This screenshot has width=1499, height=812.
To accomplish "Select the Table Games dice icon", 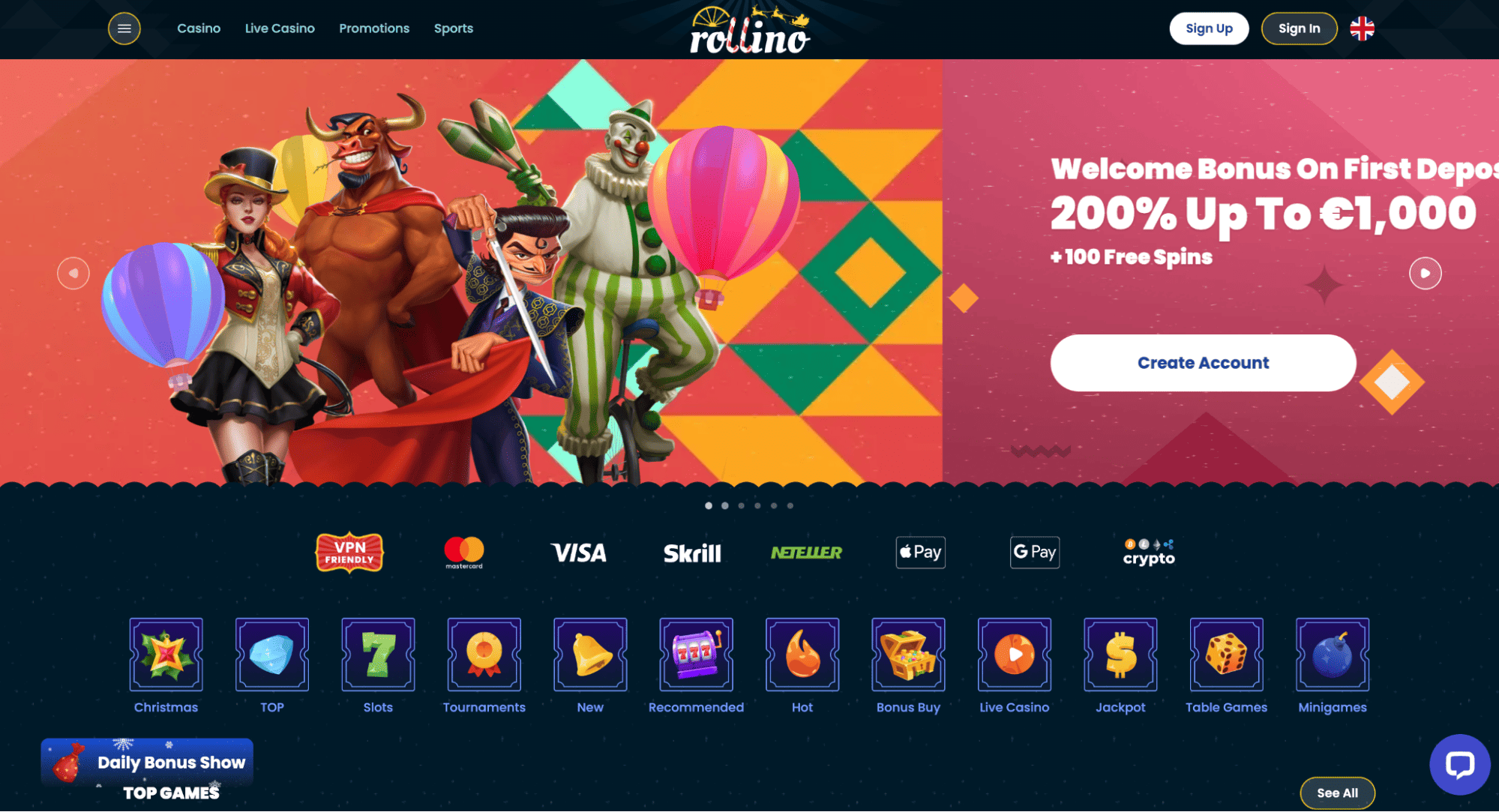I will tap(1227, 655).
